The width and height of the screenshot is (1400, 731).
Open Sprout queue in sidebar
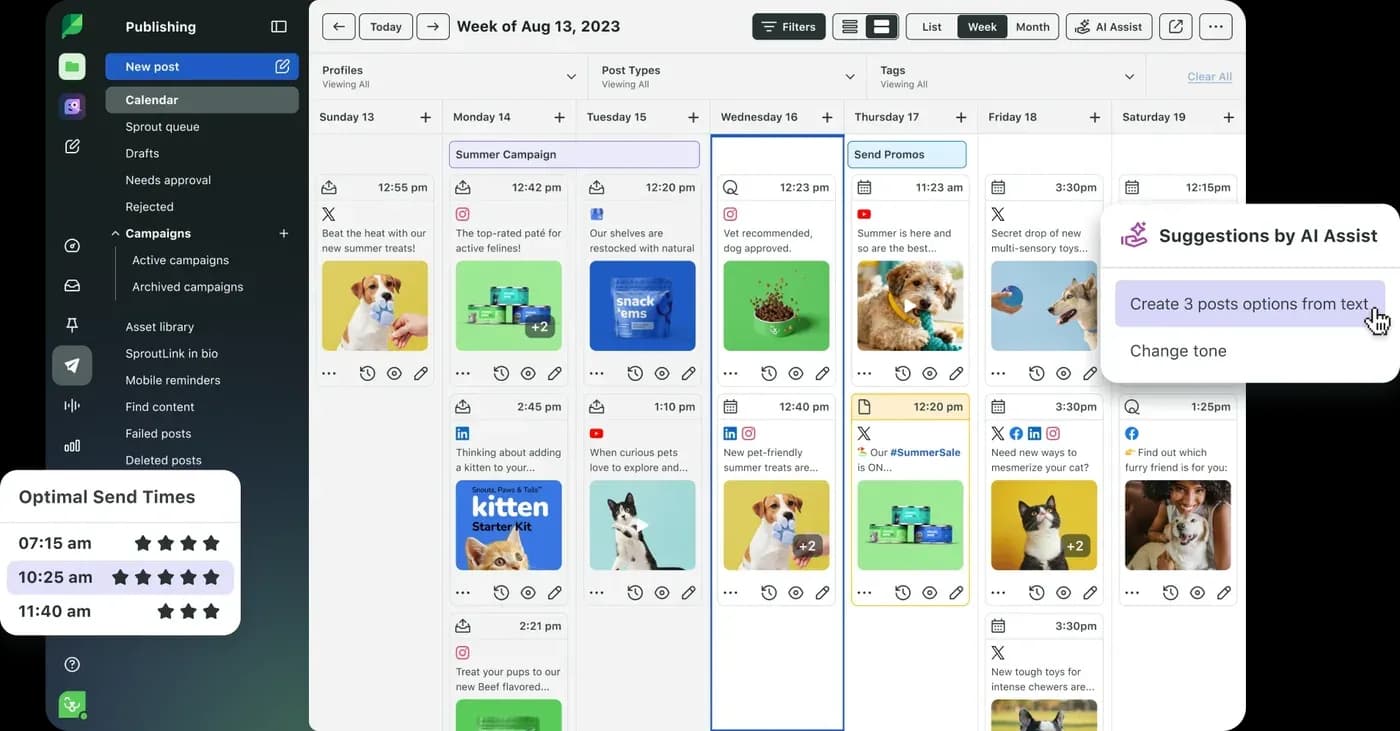coord(162,127)
